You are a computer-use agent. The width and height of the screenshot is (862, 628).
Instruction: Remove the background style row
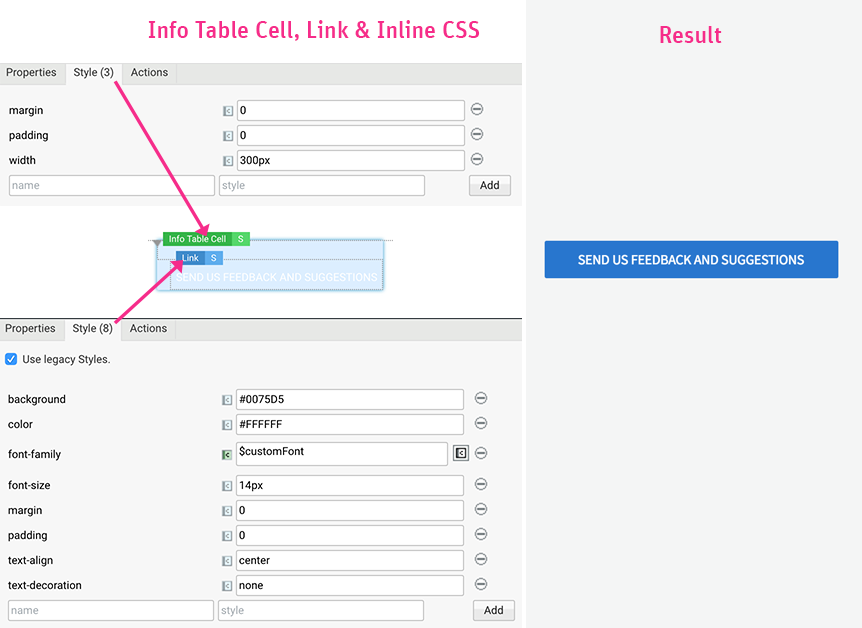pos(481,399)
